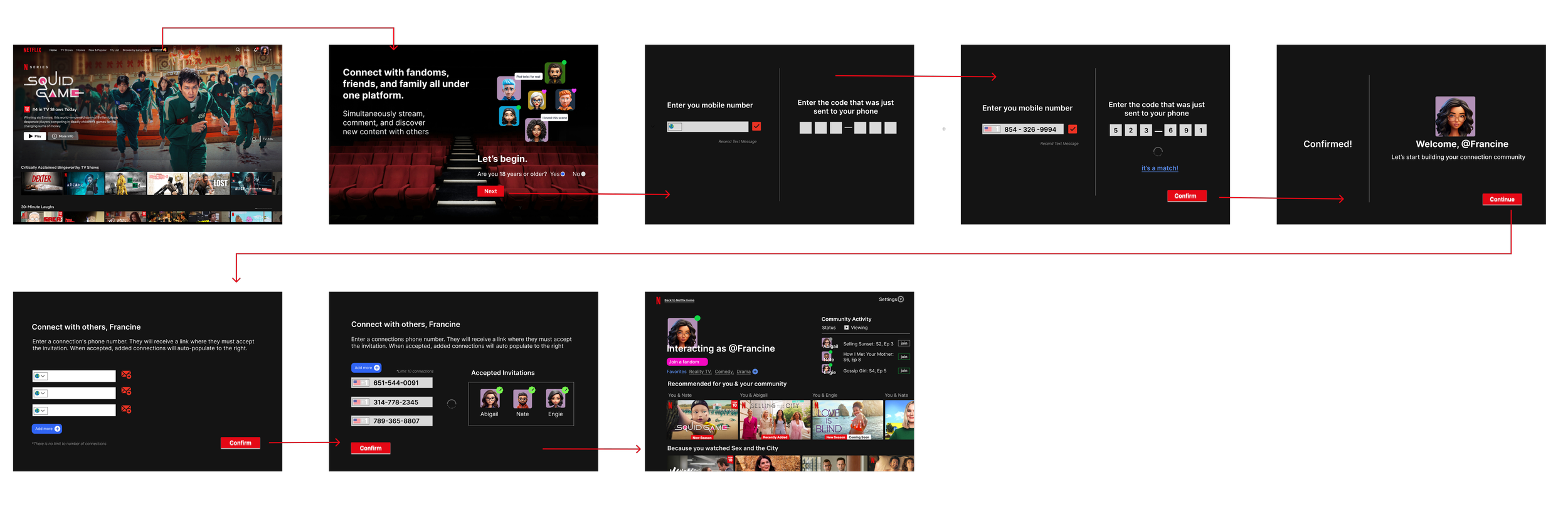
Task: Click Continue on Welcome @Francine screen
Action: click(x=1502, y=200)
